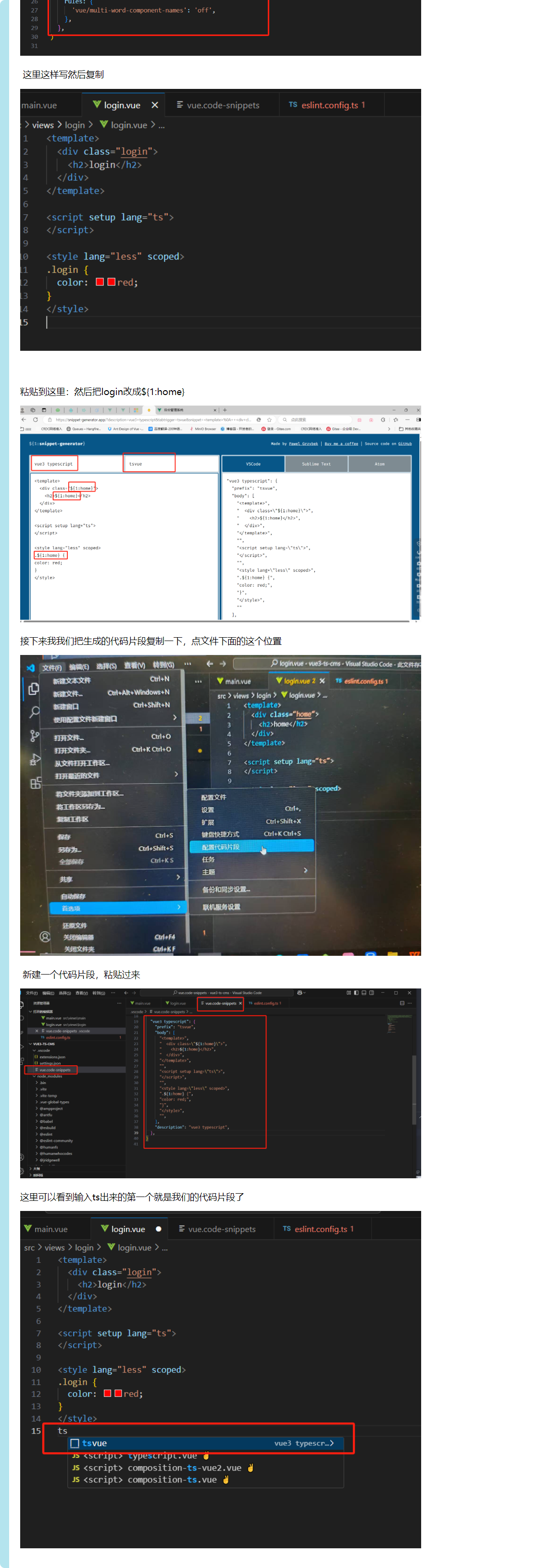This screenshot has height=1568, width=550.
Task: Toggle primary sidebar layout icon in VS Code title bar
Action: tap(356, 993)
